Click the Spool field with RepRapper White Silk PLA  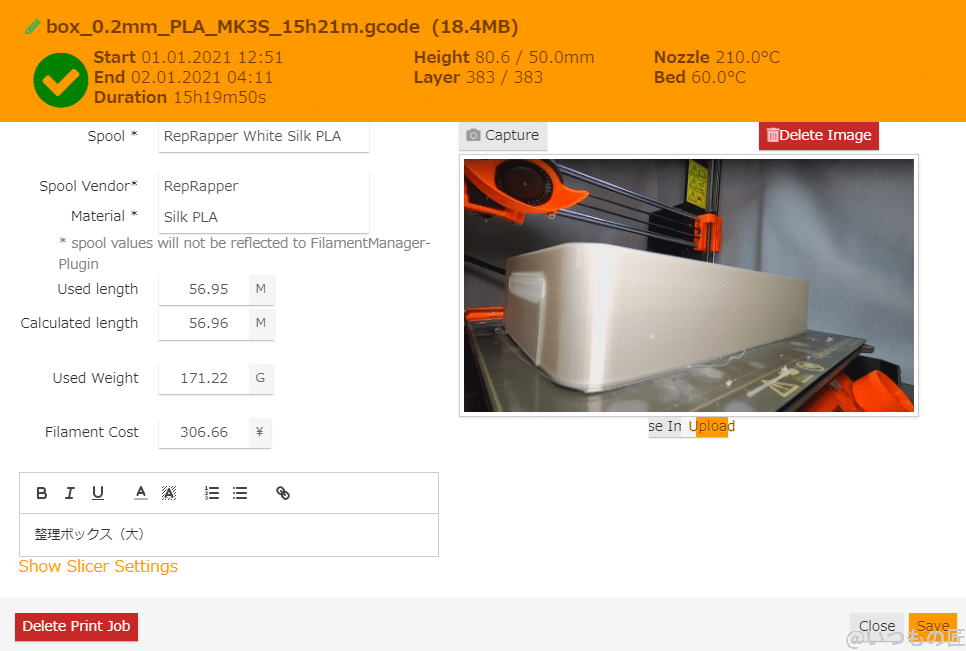(x=263, y=136)
